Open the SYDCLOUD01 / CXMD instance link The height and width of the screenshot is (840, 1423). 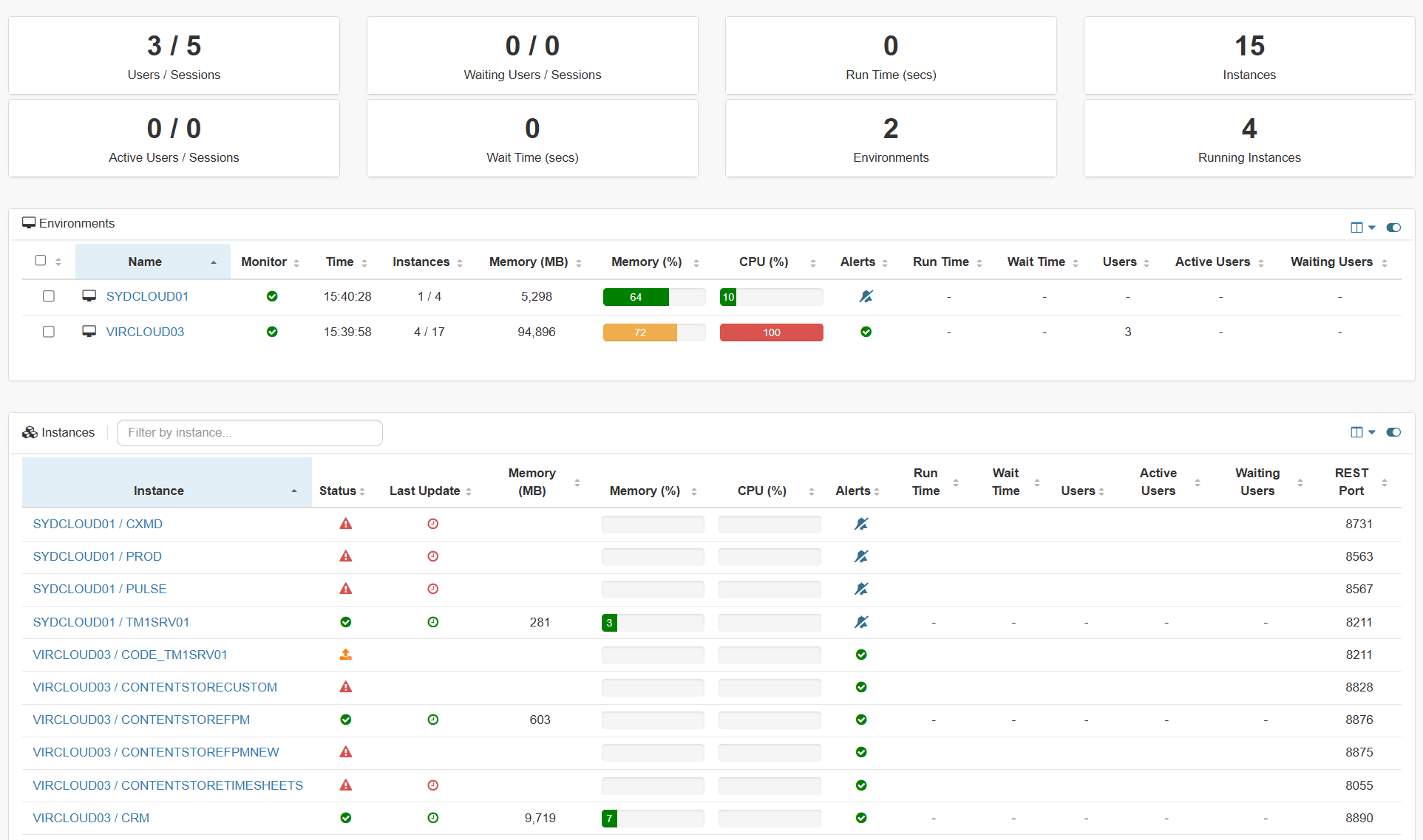point(98,524)
